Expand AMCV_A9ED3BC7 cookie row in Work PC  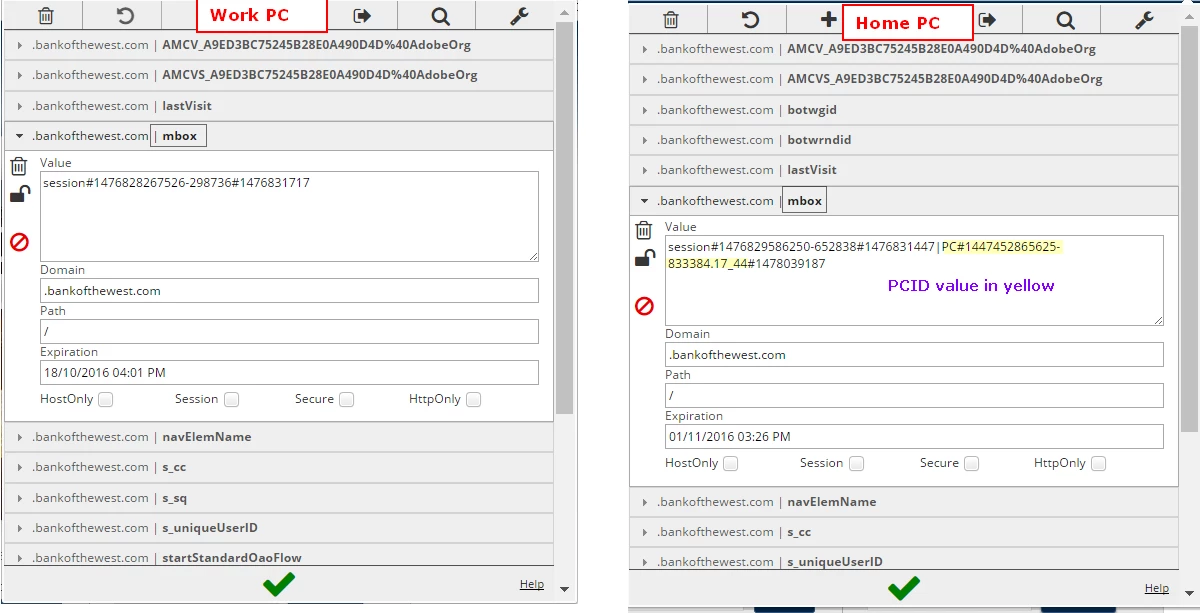tap(279, 45)
